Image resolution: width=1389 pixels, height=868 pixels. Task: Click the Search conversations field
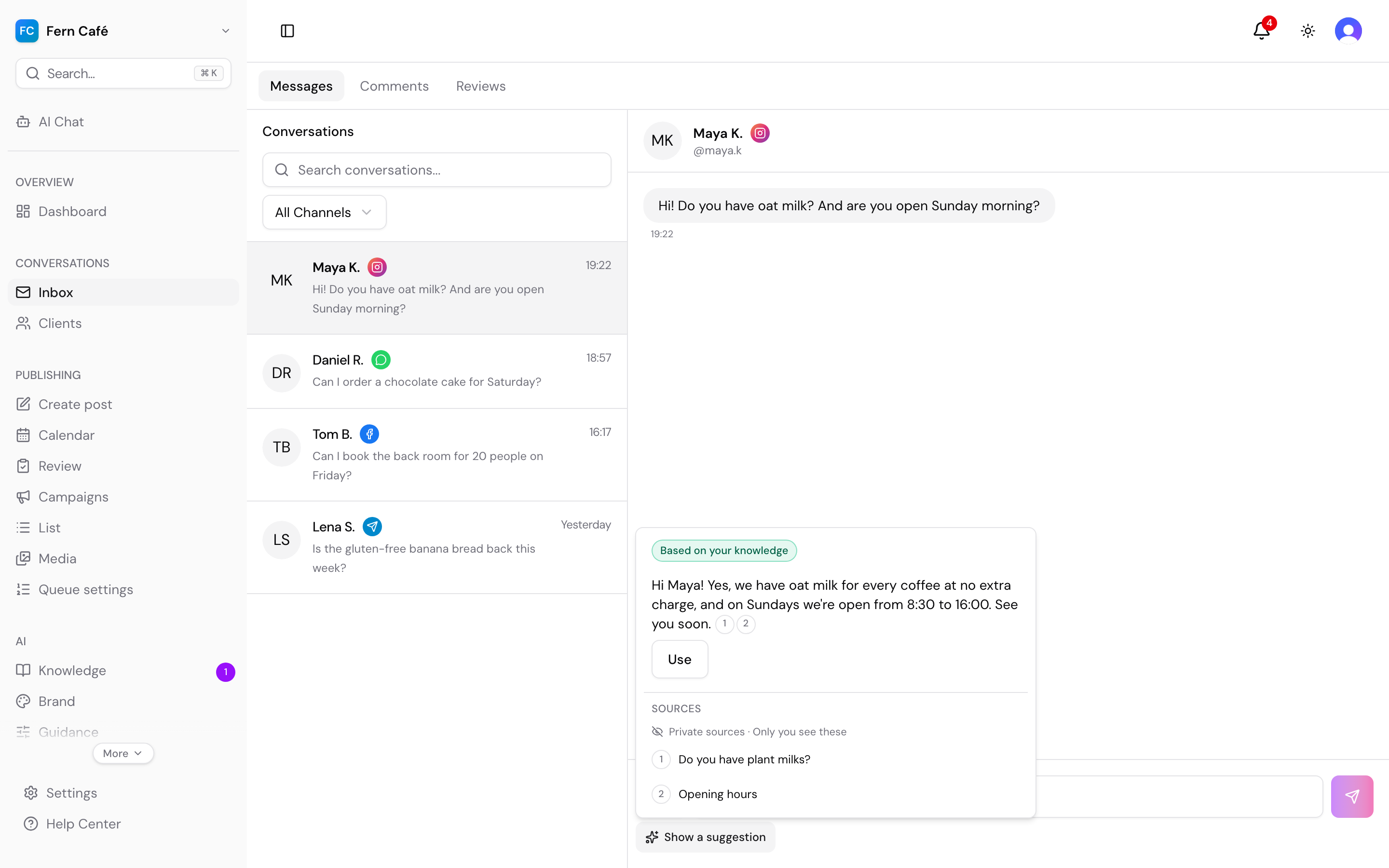tap(437, 170)
